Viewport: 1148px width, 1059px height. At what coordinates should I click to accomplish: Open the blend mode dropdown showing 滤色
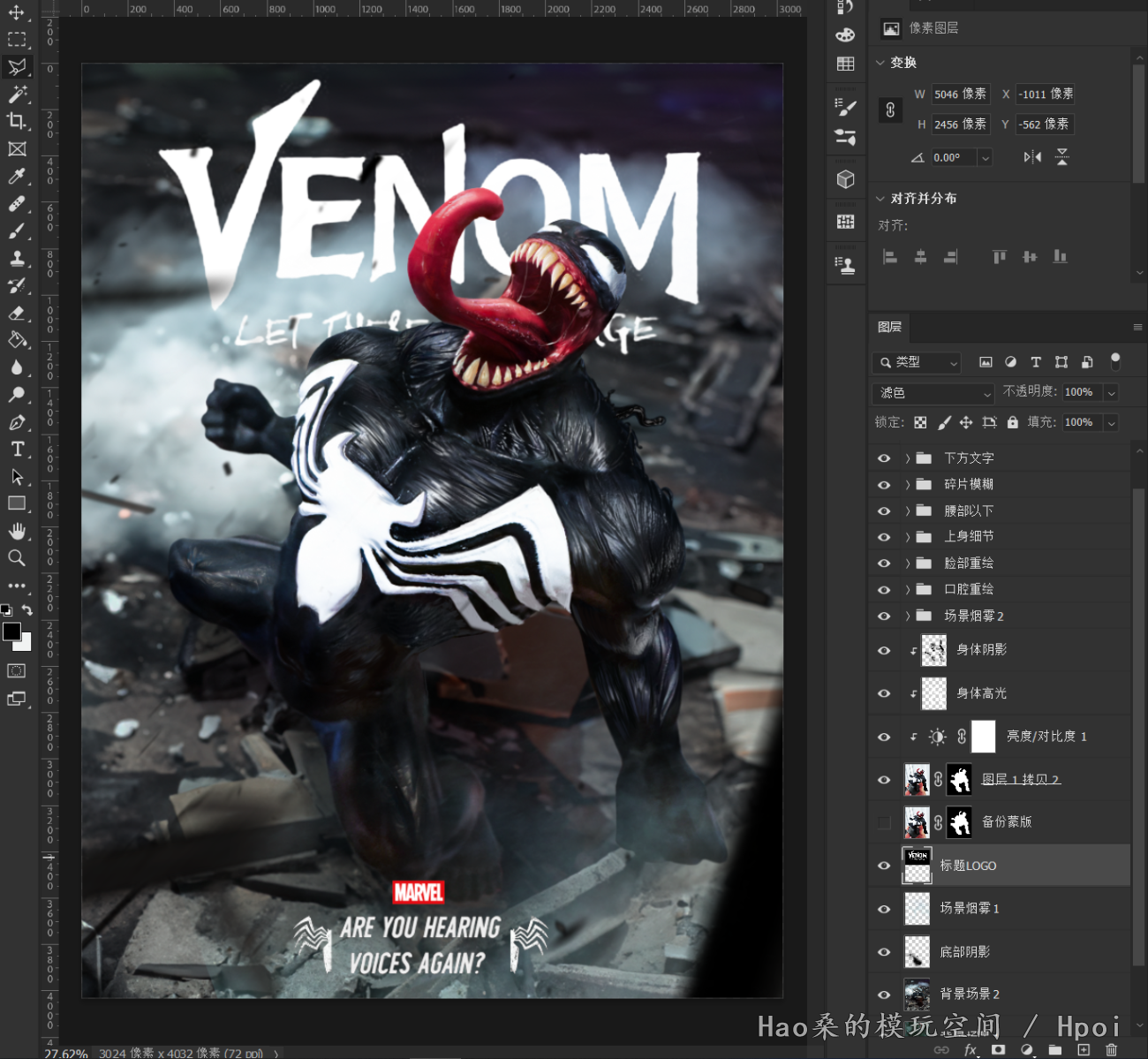pos(933,393)
